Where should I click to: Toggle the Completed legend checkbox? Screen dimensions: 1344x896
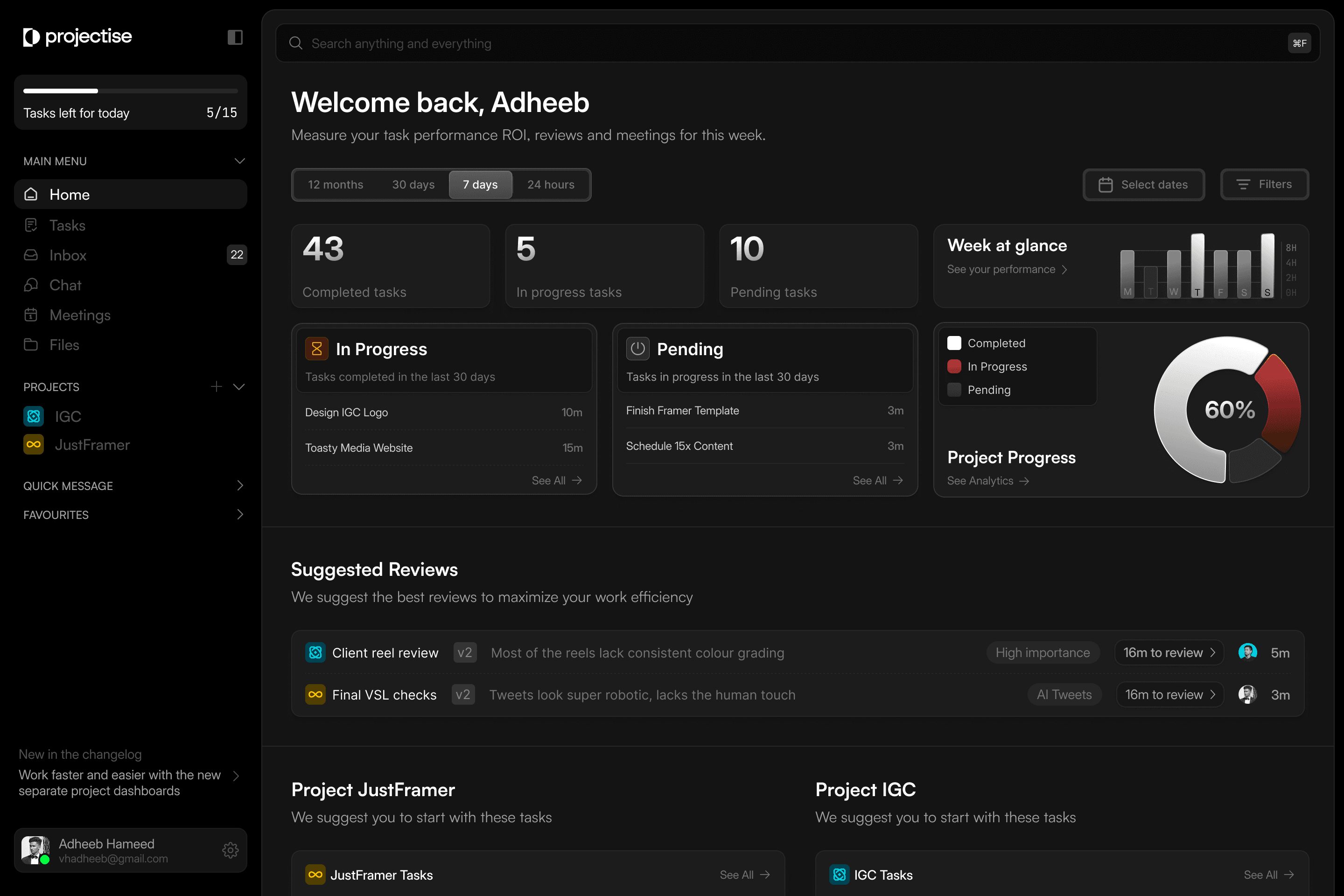(954, 343)
